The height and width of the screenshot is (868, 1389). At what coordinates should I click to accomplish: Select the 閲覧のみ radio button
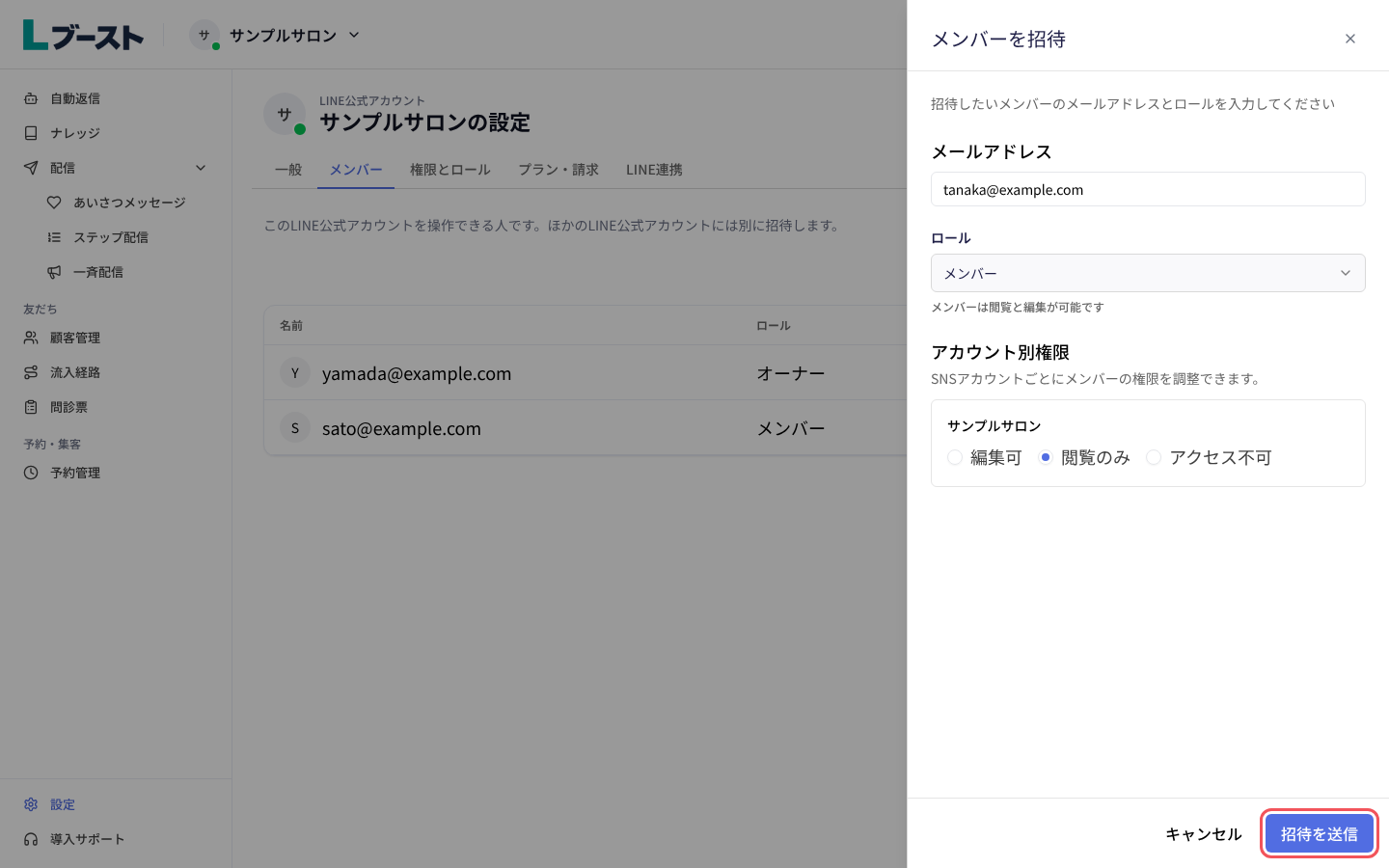[x=1046, y=457]
